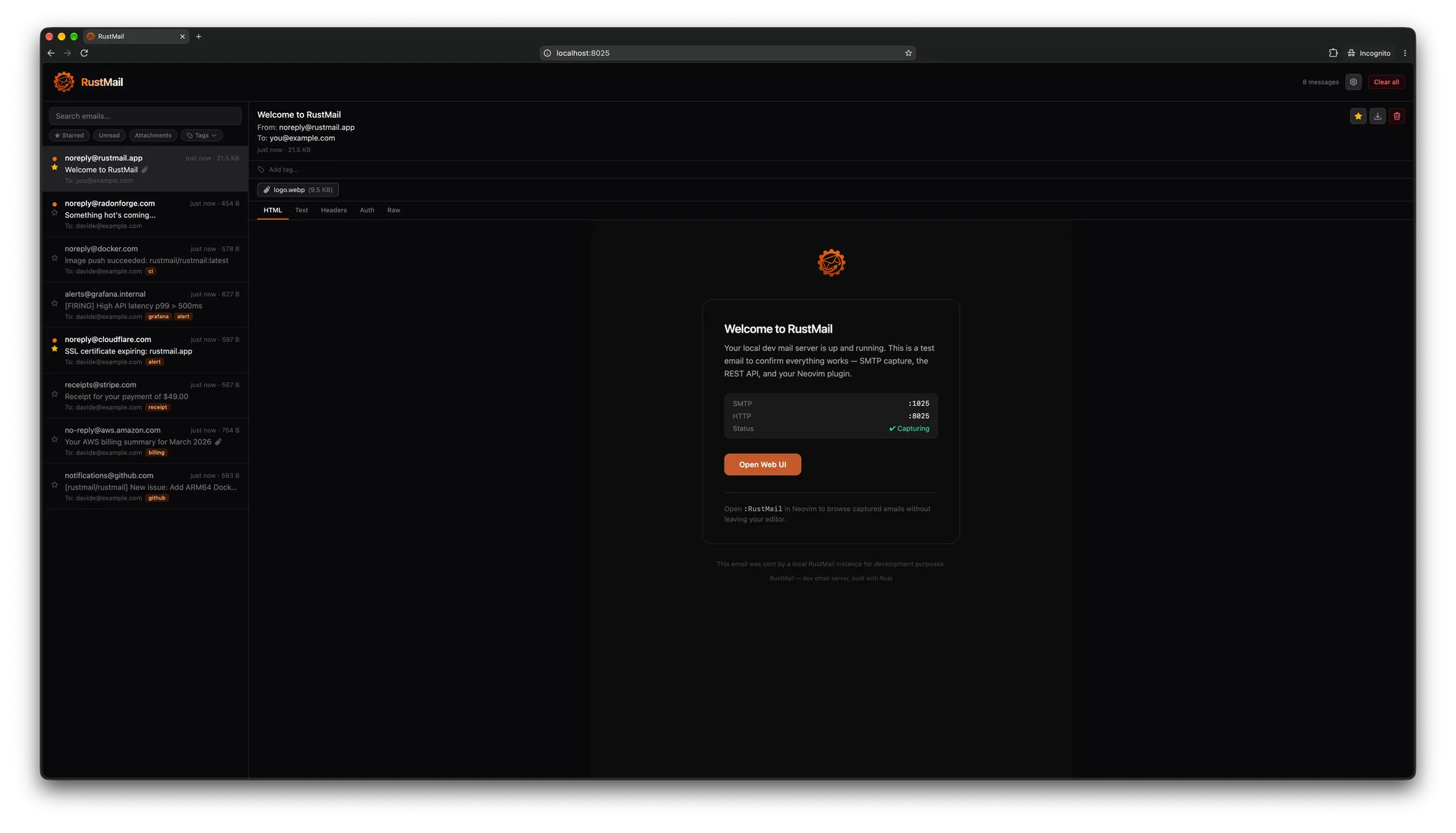This screenshot has height=833, width=1456.
Task: Open a new browser tab with plus
Action: pyautogui.click(x=198, y=37)
